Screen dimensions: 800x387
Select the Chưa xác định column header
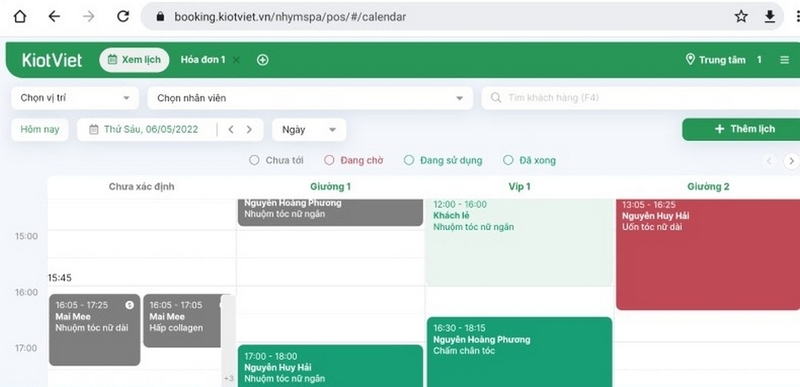(x=141, y=187)
